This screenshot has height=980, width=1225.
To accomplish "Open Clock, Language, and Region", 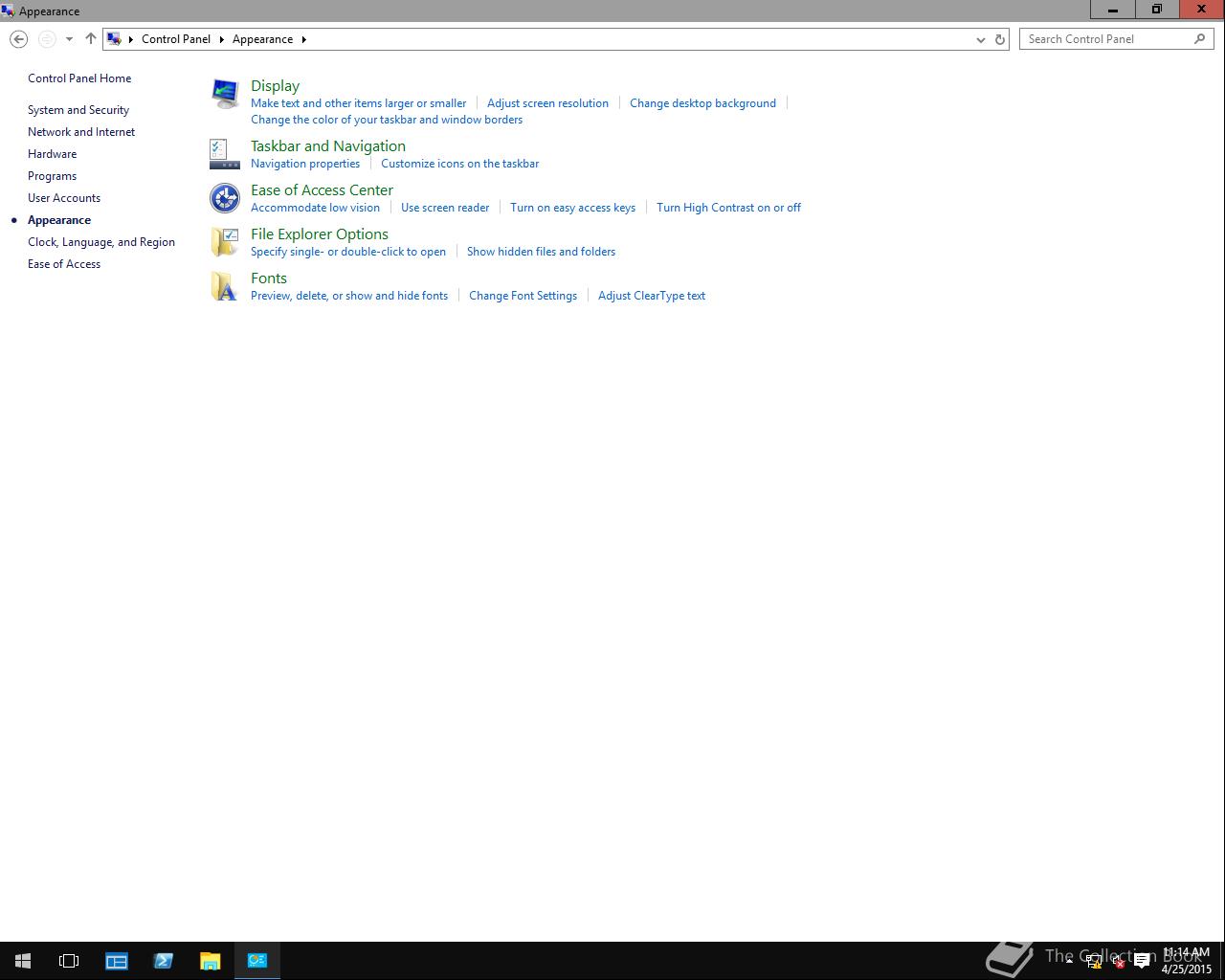I will (x=101, y=242).
